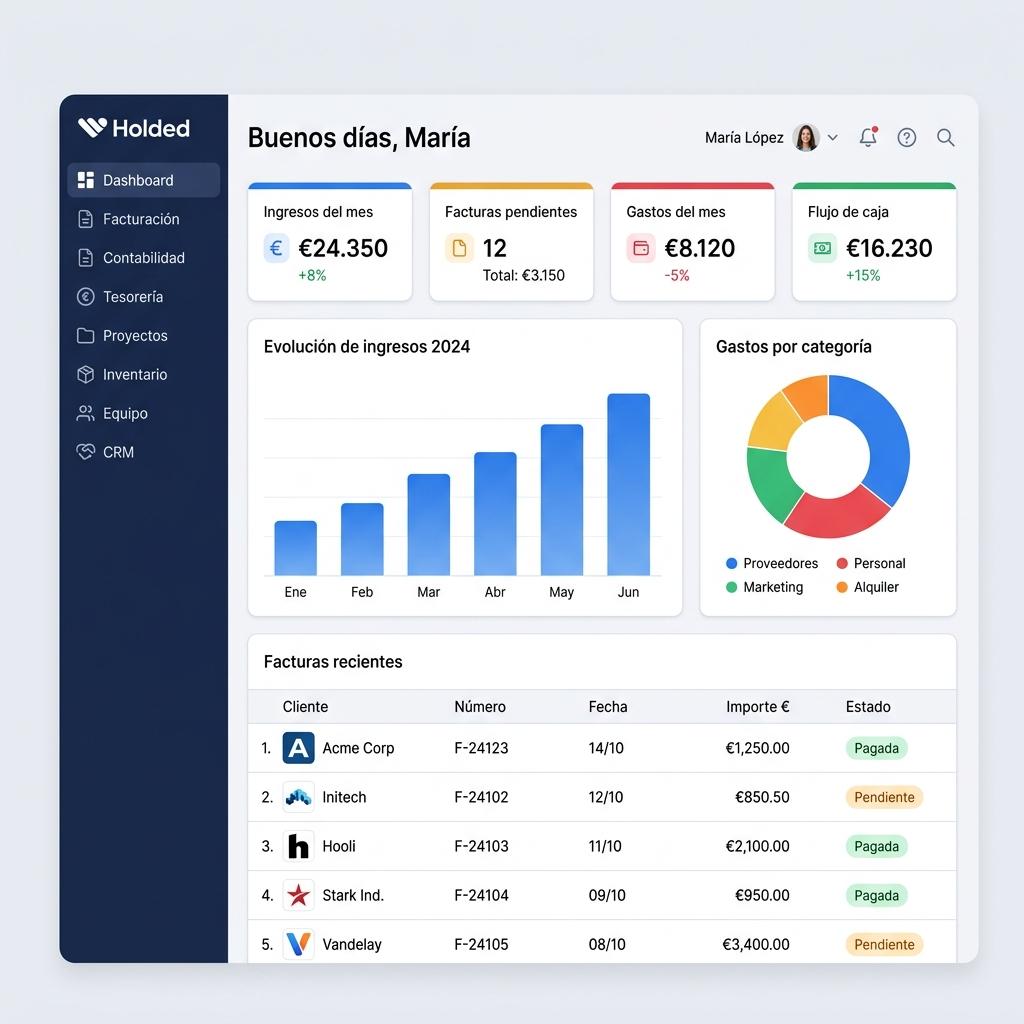Click the Proyectos folder icon

[x=85, y=335]
